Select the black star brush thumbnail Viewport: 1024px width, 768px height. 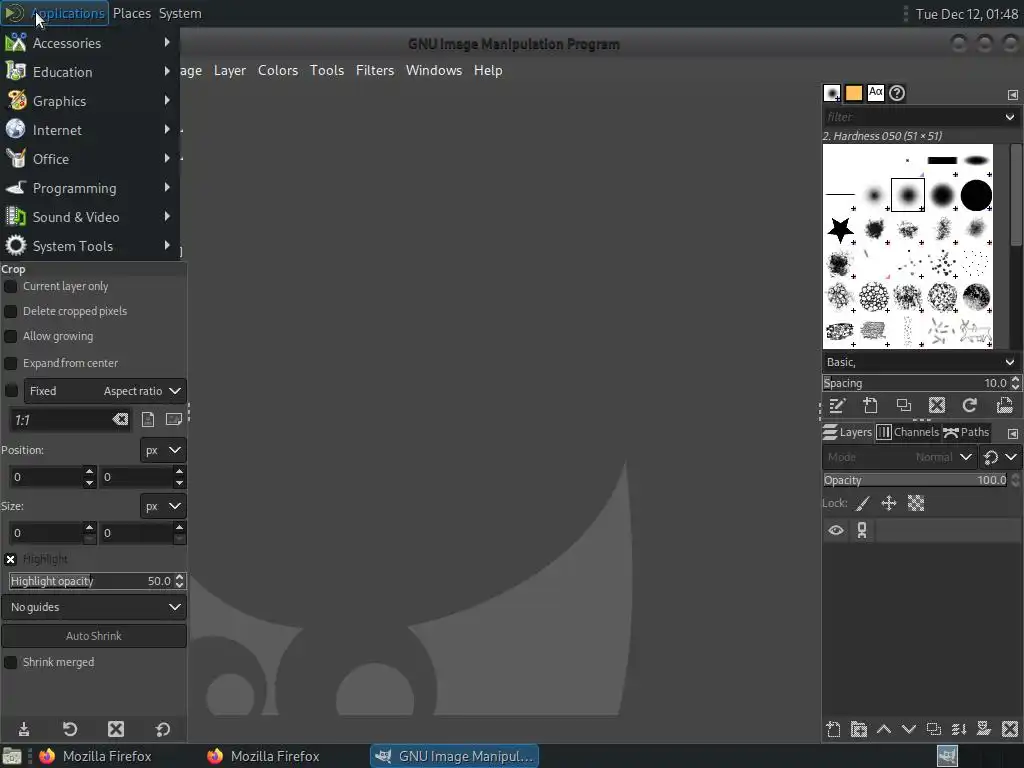pyautogui.click(x=840, y=229)
